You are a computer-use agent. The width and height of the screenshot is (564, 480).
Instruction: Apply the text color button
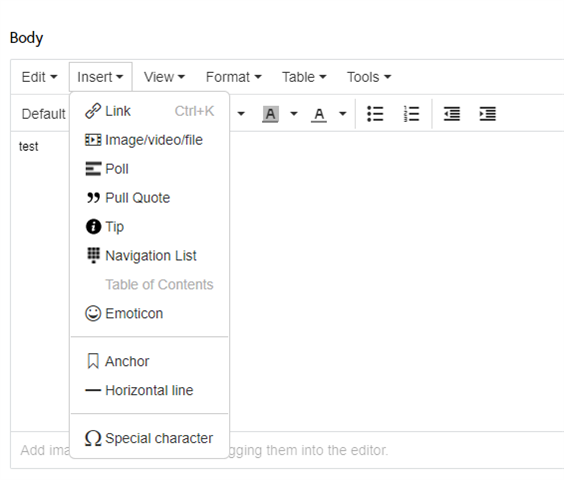(319, 114)
